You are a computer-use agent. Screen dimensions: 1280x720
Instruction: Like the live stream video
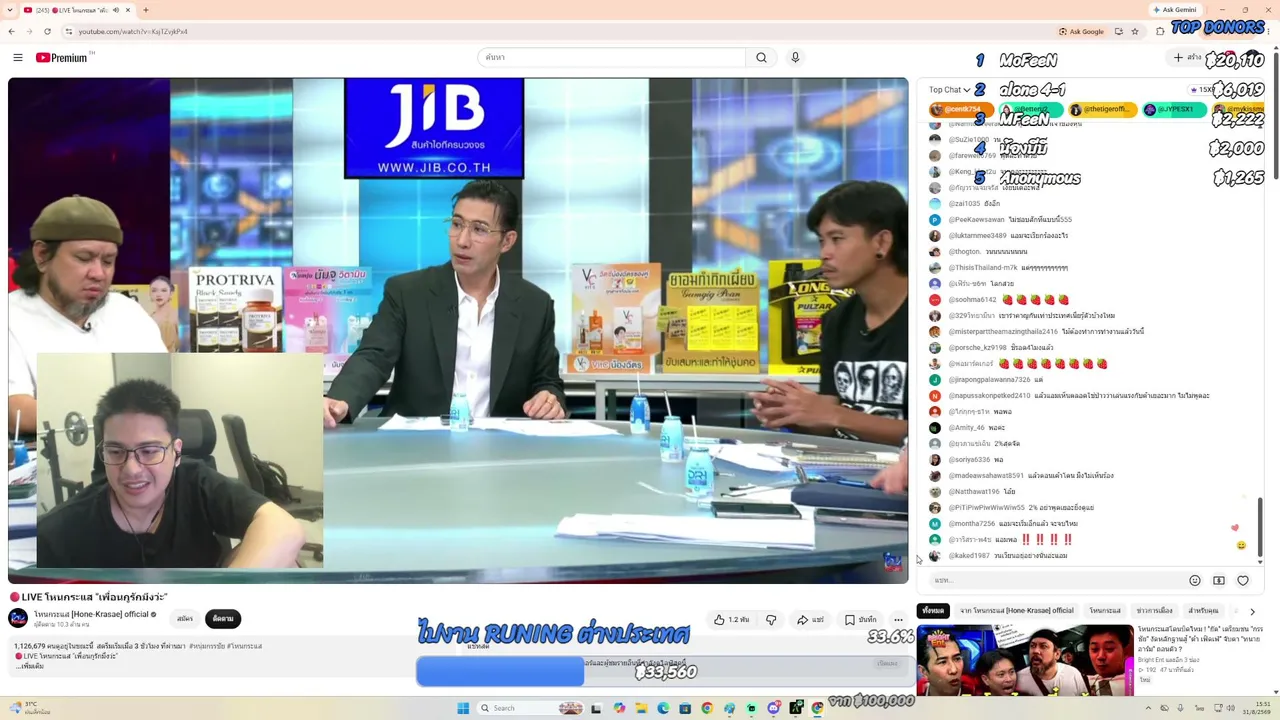(732, 620)
